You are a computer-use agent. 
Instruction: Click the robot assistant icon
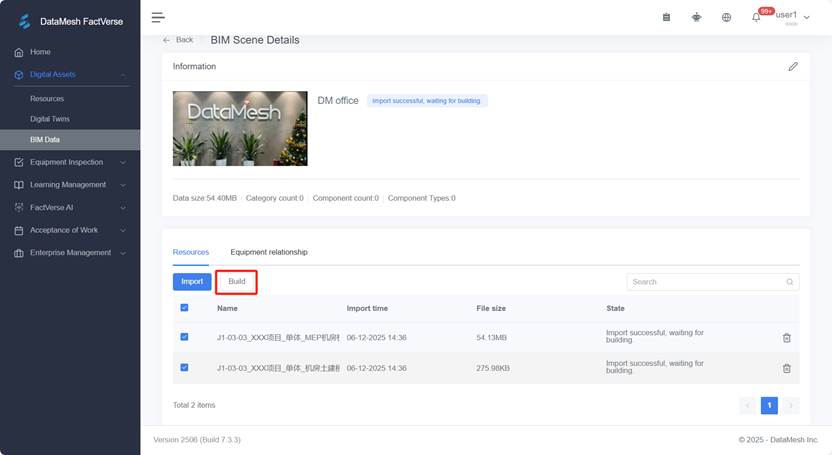696,17
